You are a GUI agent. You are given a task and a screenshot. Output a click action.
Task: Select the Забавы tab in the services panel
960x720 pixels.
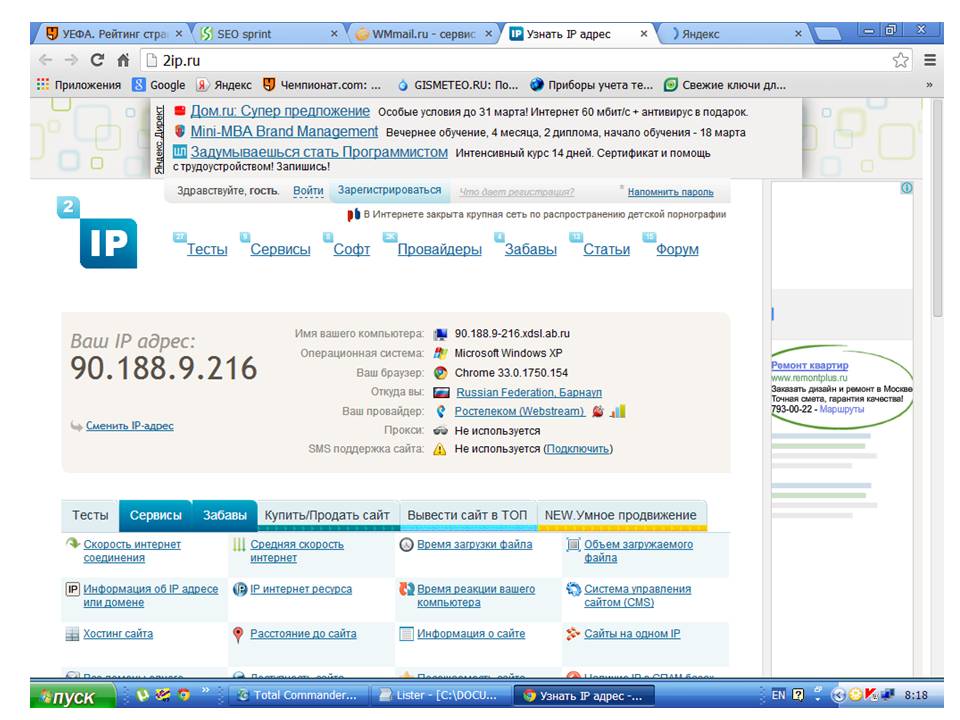click(225, 516)
